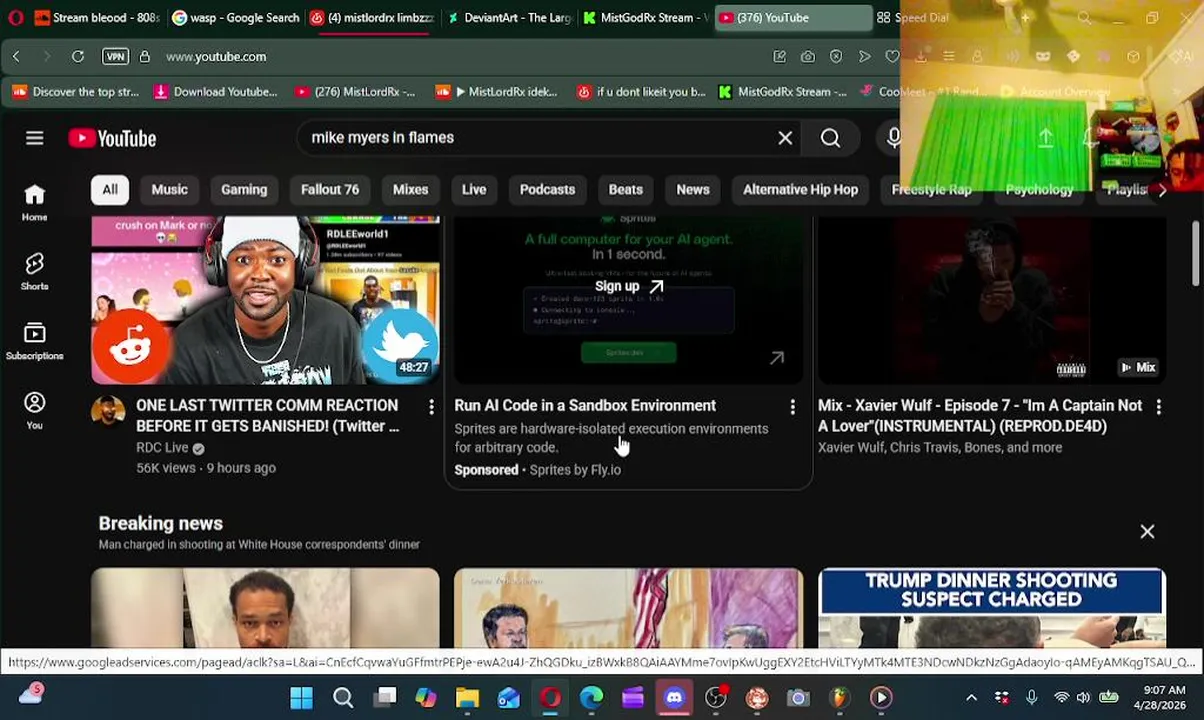Open the YouTube guide hamburger menu
This screenshot has height=720, width=1204.
[x=35, y=138]
